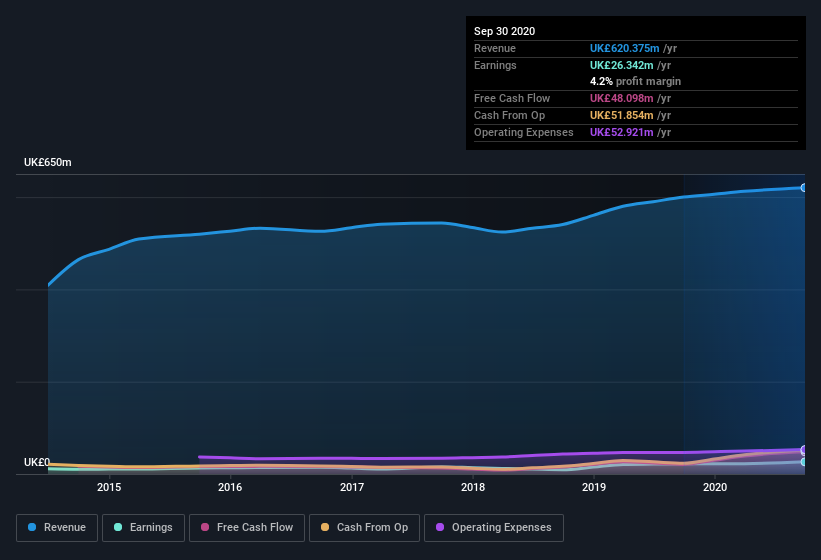Click the Earnings label in tooltip
821x560 pixels.
(495, 65)
